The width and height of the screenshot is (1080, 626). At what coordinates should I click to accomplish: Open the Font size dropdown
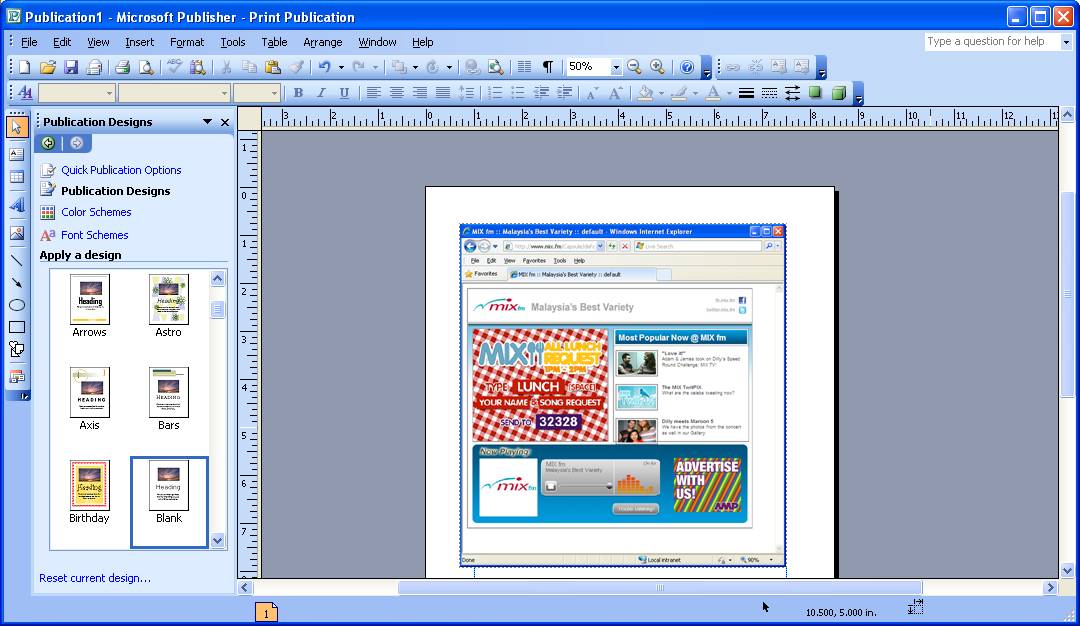pos(274,93)
